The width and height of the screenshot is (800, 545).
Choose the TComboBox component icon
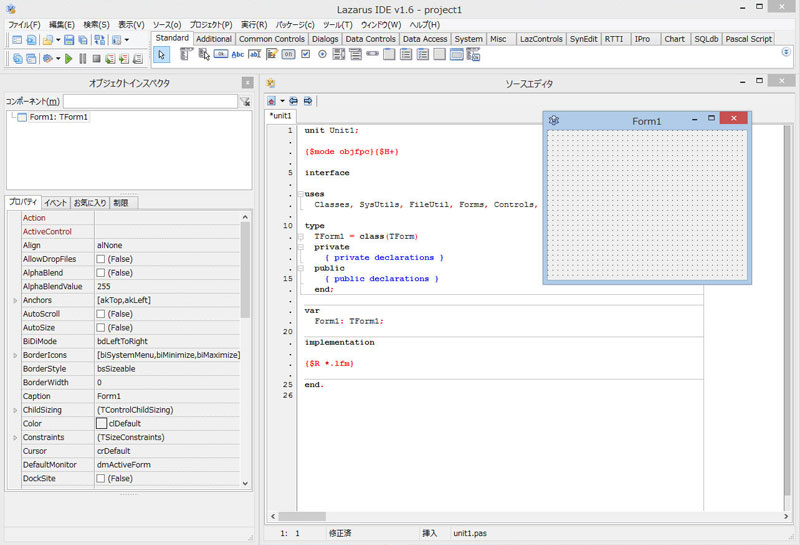point(356,54)
